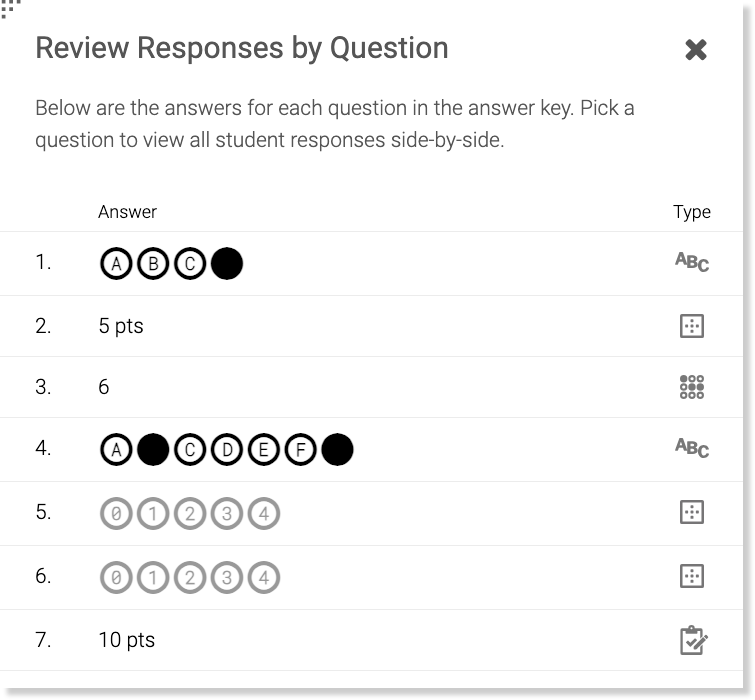
Task: Open question 2 with 5 pts answer
Action: pos(121,326)
